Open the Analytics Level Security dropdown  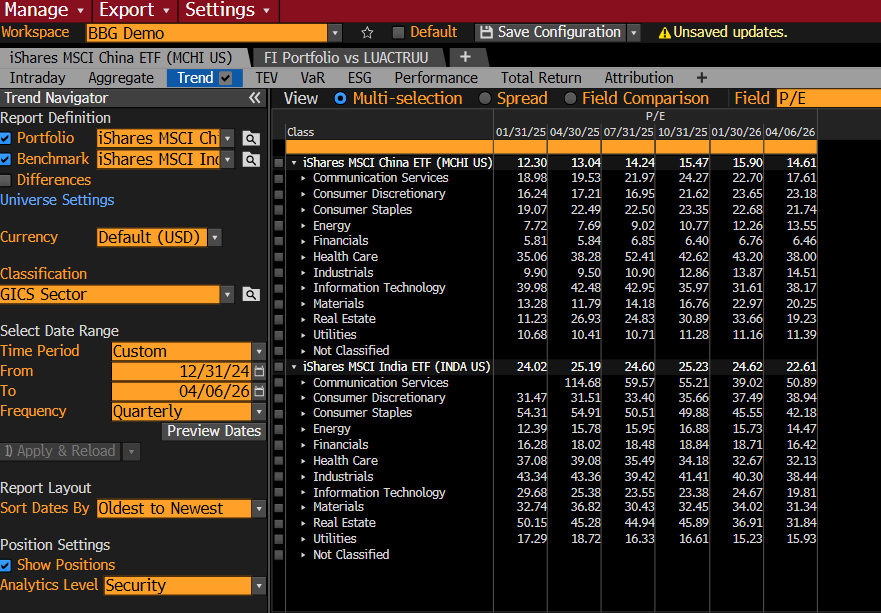click(258, 586)
